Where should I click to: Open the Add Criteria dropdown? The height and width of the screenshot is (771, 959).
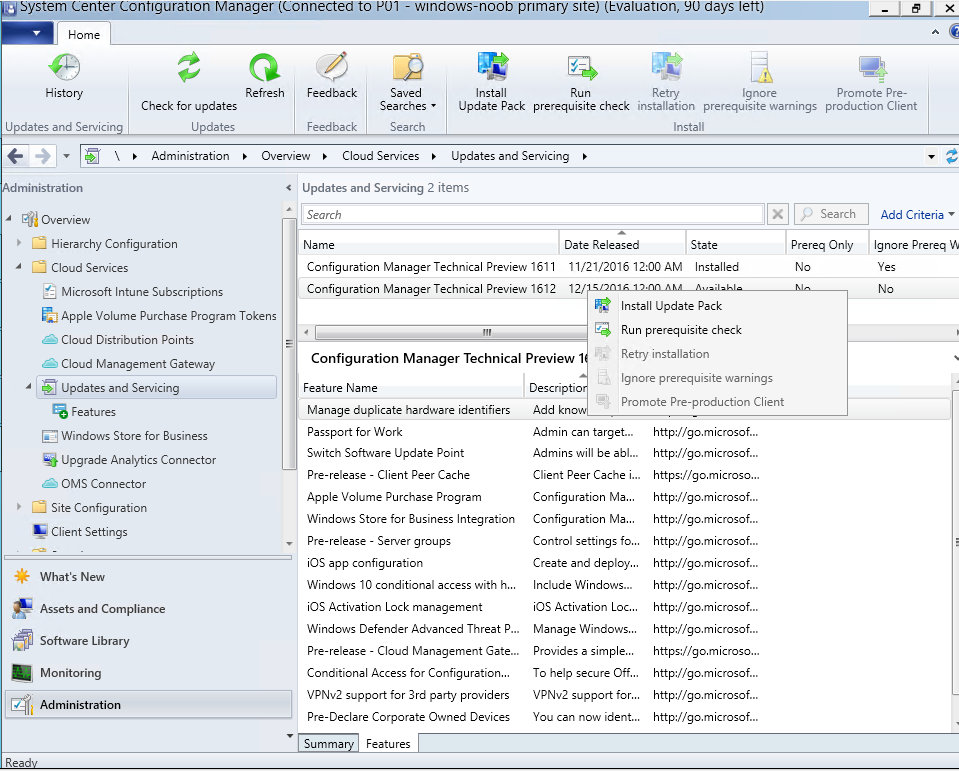(917, 215)
